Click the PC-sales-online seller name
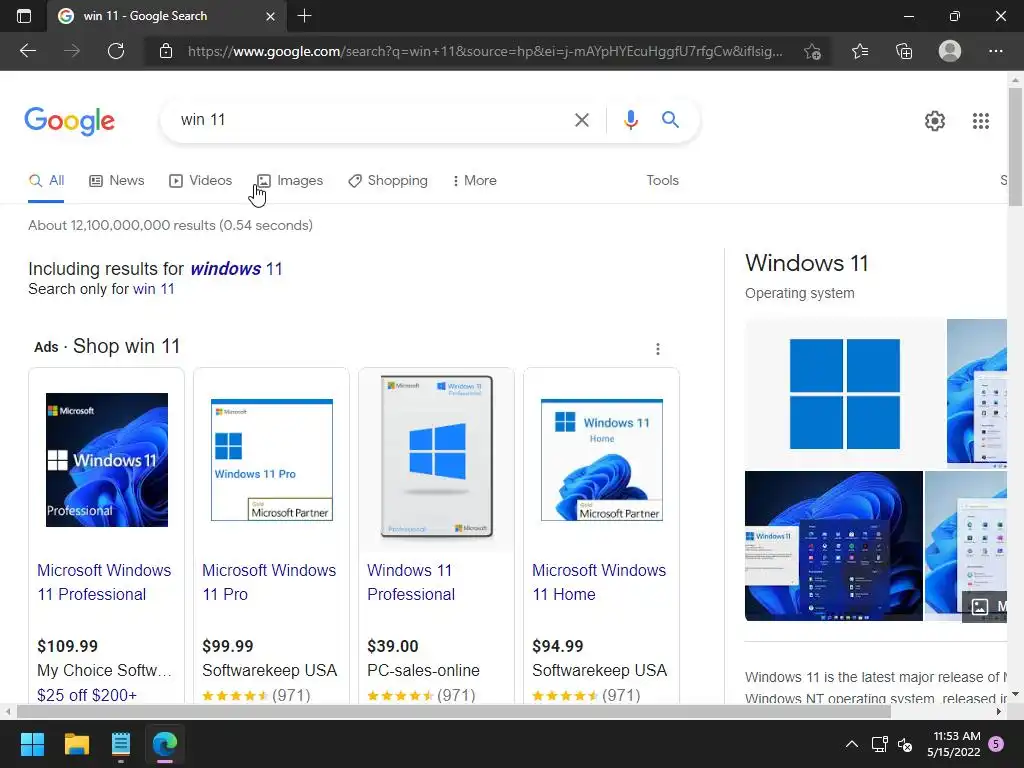The height and width of the screenshot is (768, 1024). coord(423,670)
